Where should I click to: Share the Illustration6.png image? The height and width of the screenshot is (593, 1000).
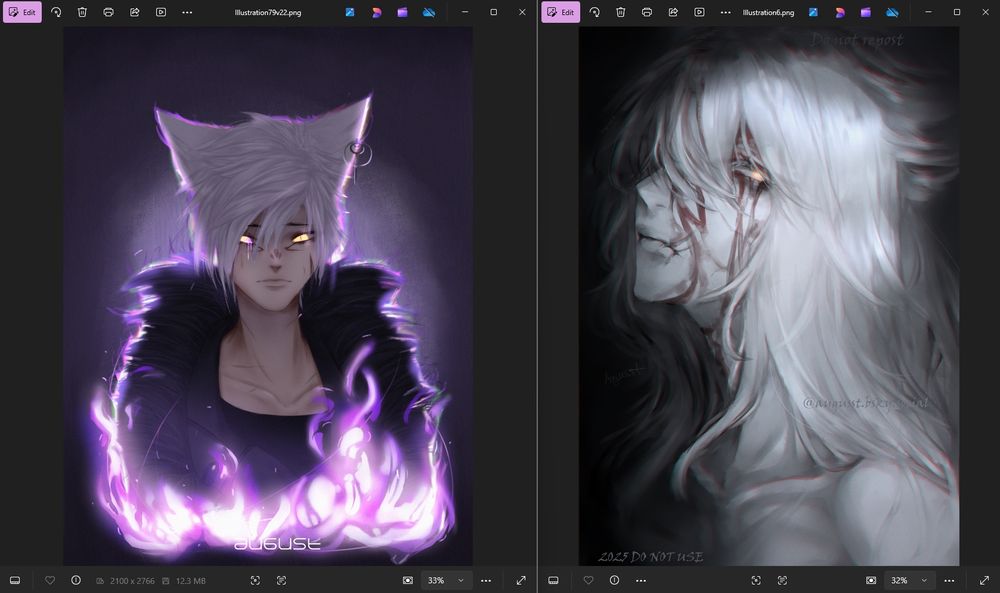pos(673,12)
